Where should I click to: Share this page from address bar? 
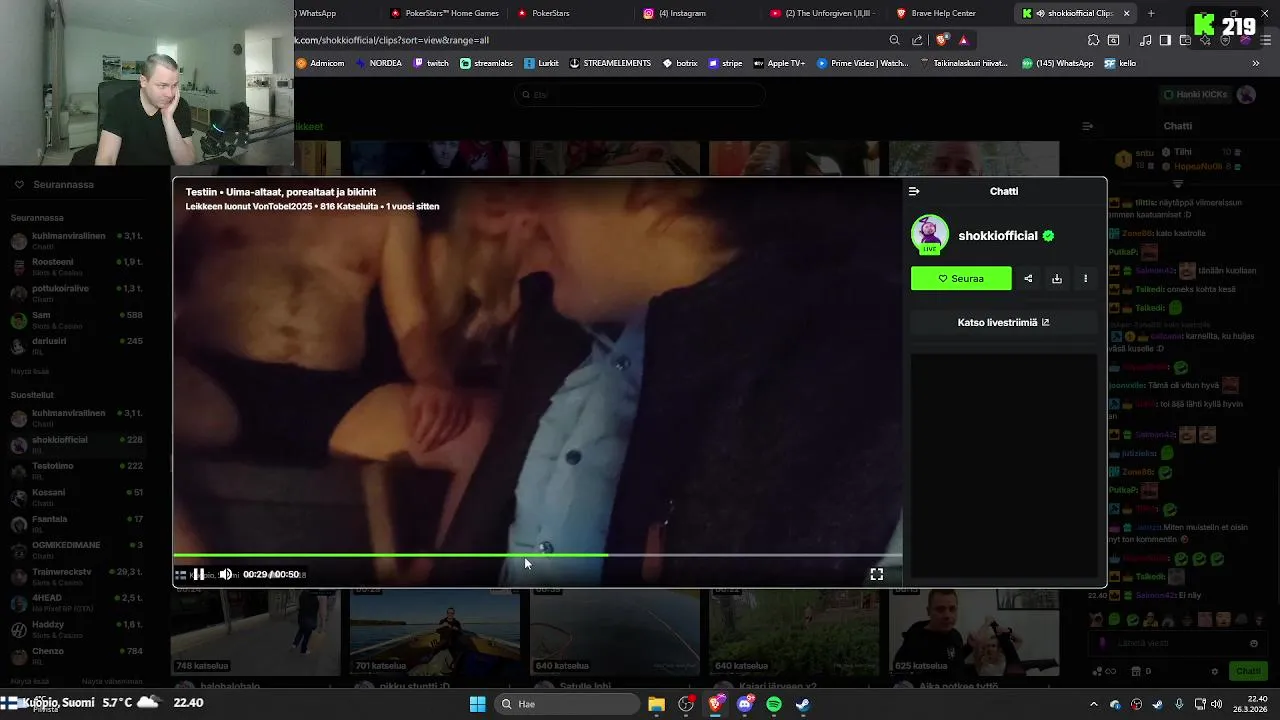click(x=917, y=40)
